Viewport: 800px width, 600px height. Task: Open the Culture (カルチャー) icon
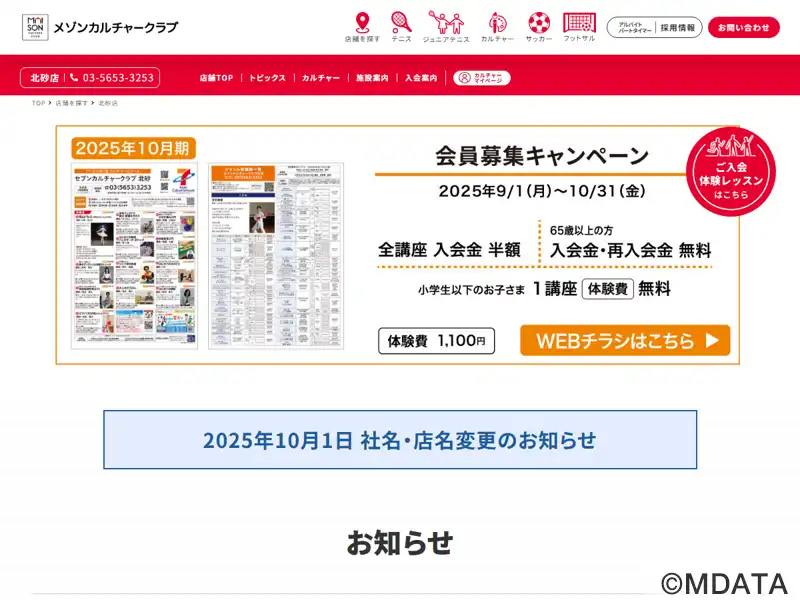click(497, 22)
